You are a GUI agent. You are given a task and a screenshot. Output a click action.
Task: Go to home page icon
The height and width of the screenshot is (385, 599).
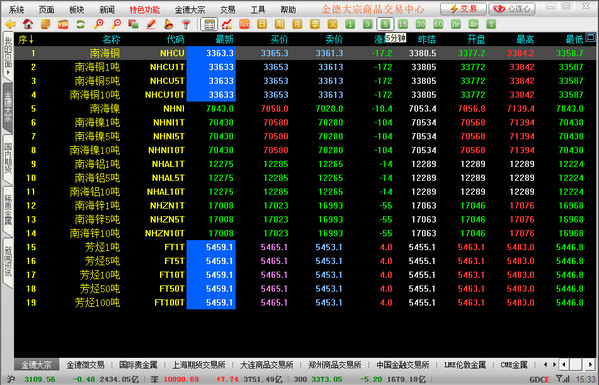coord(28,24)
